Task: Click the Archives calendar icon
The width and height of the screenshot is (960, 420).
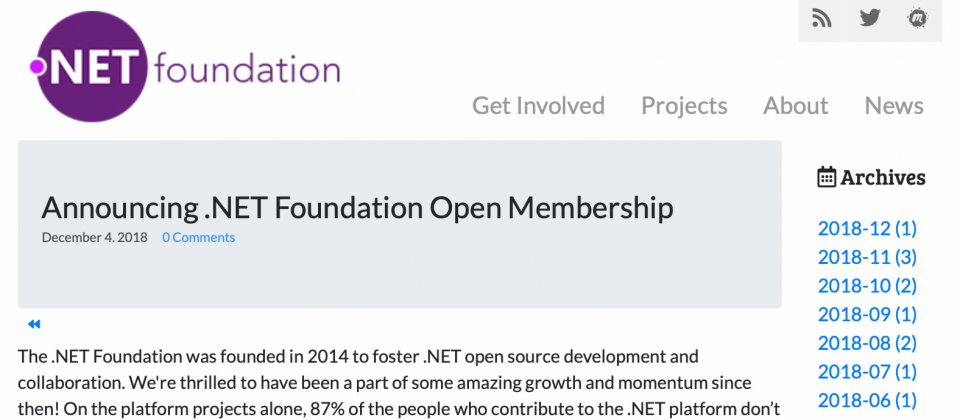Action: pyautogui.click(x=827, y=177)
